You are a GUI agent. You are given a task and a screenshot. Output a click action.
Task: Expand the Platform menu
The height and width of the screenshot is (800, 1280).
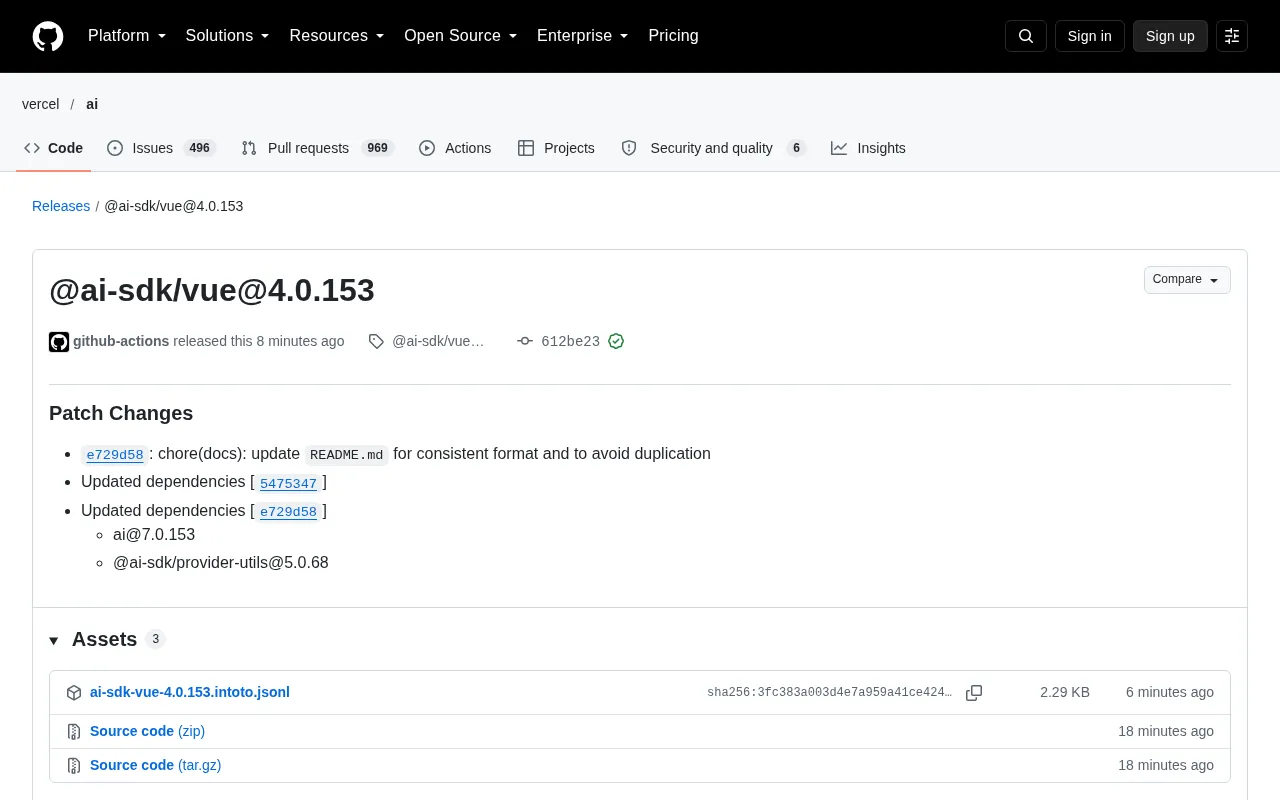tap(127, 36)
